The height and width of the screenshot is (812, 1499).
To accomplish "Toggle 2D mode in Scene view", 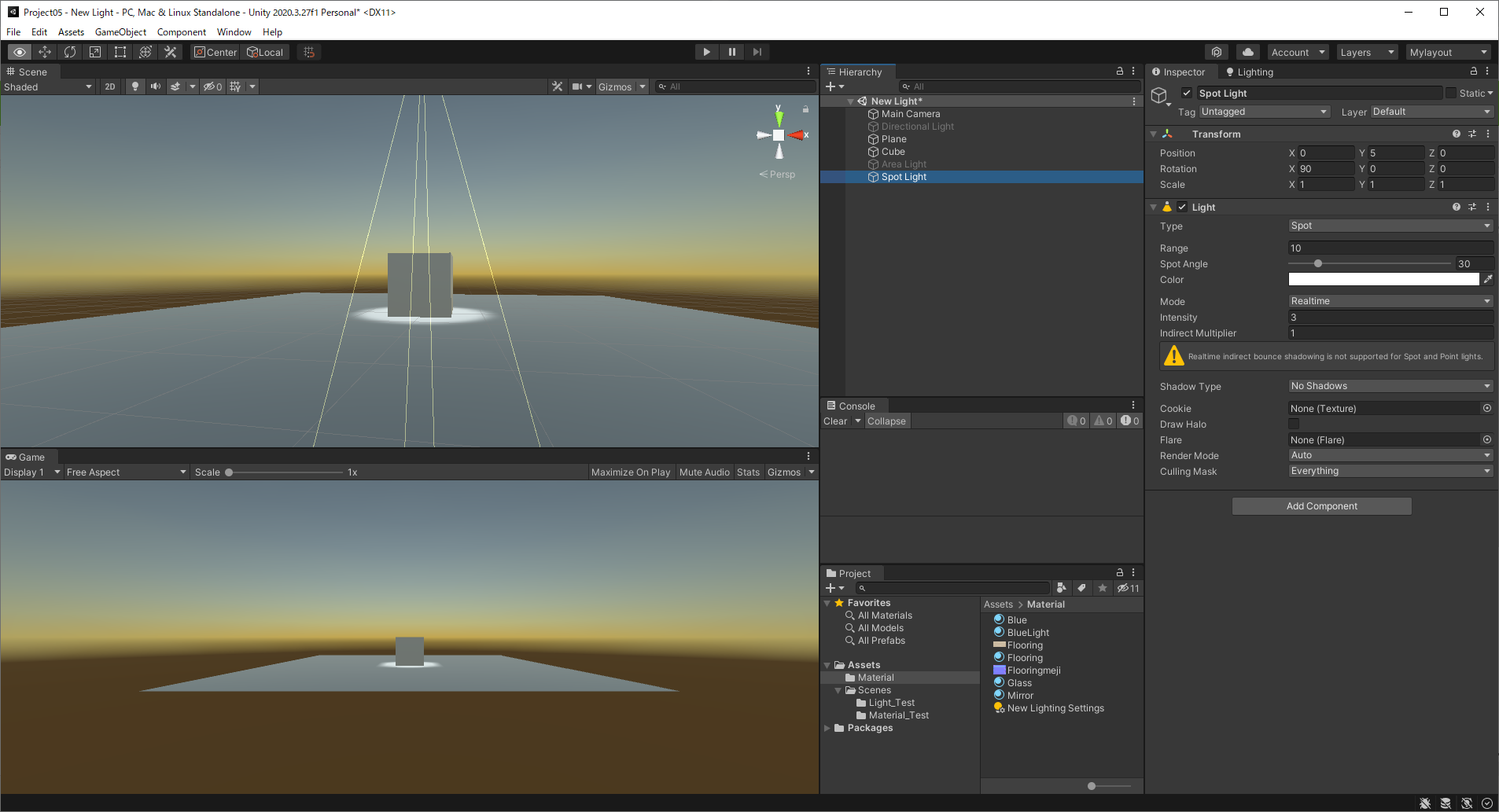I will (x=110, y=86).
